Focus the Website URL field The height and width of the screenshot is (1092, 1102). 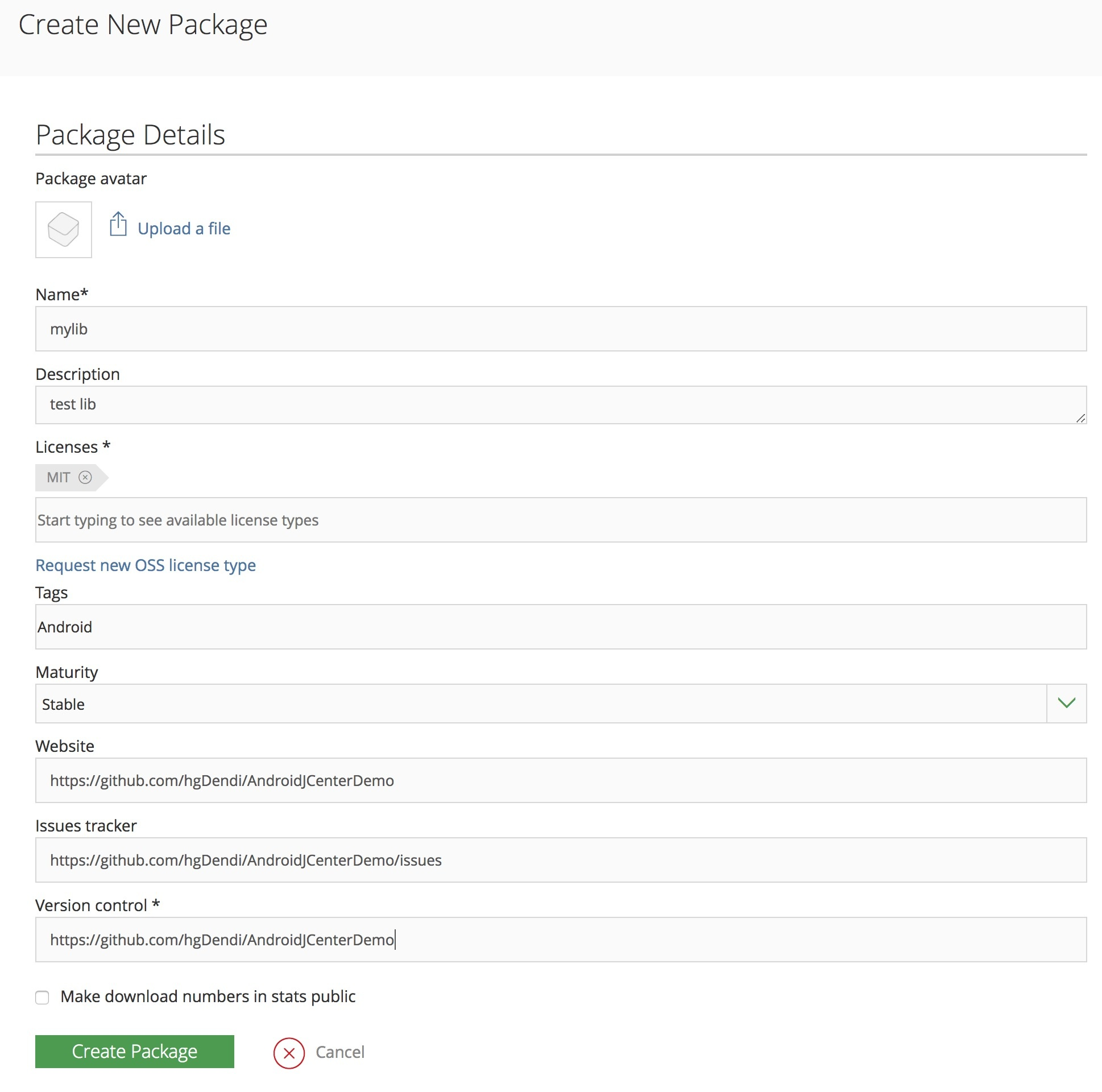coord(561,780)
